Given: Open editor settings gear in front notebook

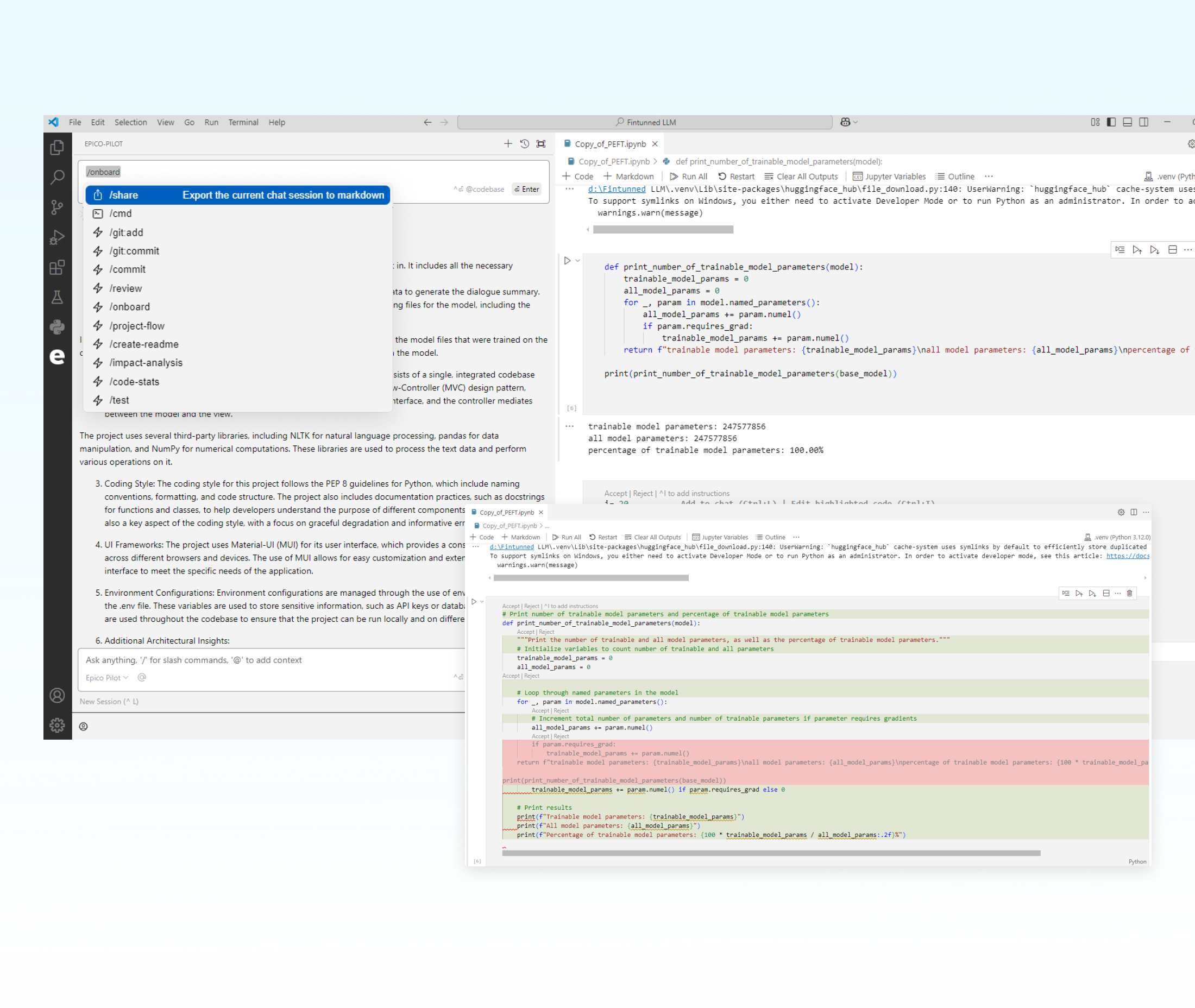Looking at the screenshot, I should (x=1121, y=512).
